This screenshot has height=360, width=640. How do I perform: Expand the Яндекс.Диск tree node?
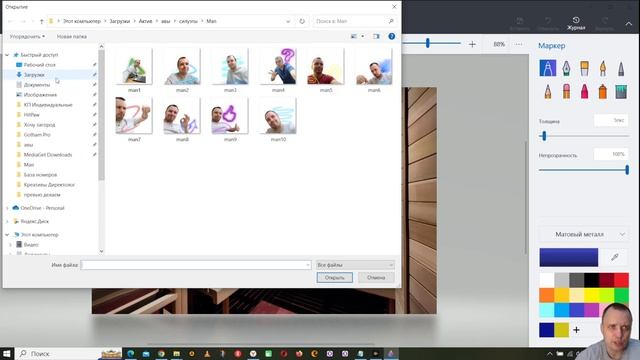tap(7, 221)
